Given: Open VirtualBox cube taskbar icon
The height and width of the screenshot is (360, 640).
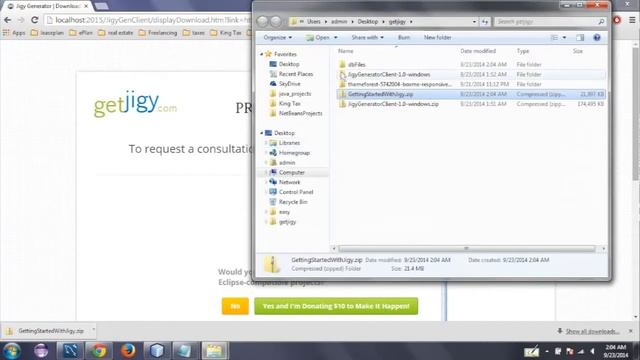Looking at the screenshot, I should click(157, 351).
